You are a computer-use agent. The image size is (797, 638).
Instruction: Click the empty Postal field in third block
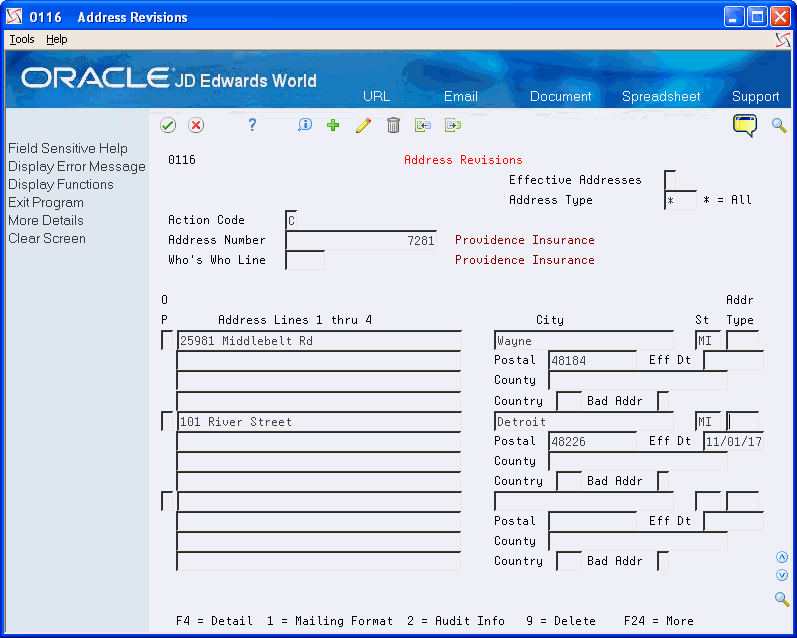pyautogui.click(x=593, y=522)
